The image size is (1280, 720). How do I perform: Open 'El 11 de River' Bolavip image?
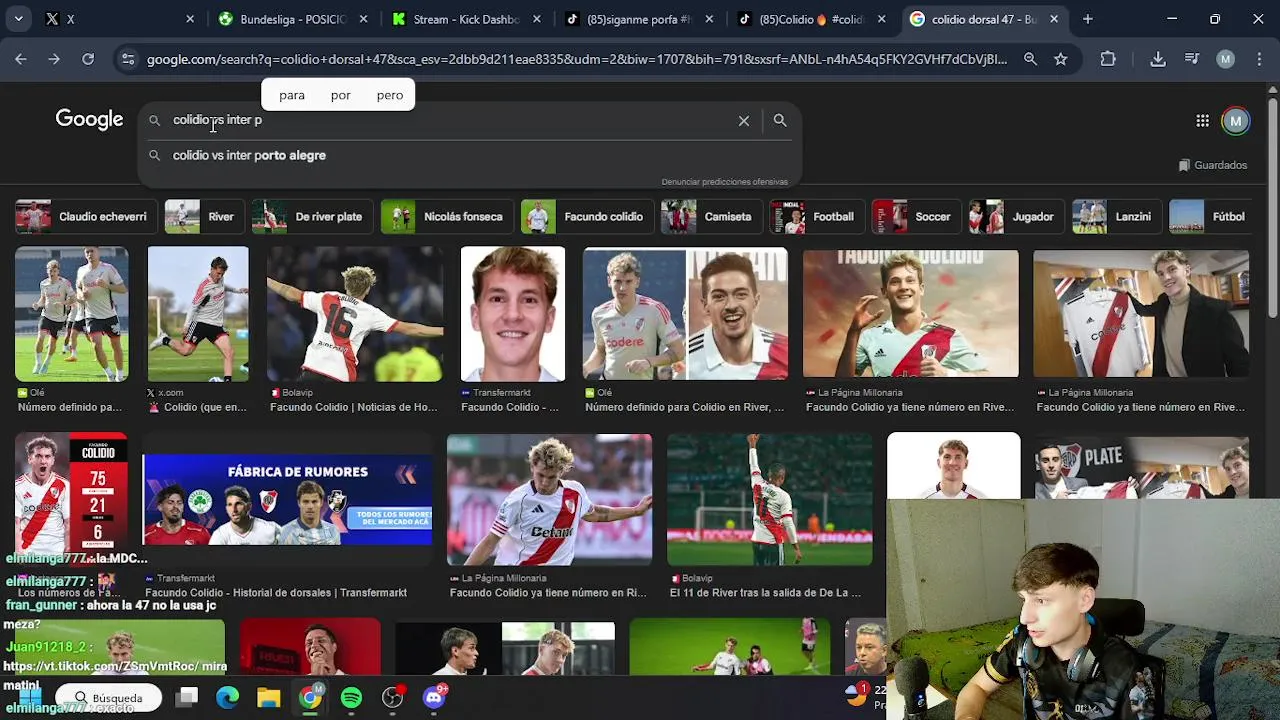click(769, 499)
